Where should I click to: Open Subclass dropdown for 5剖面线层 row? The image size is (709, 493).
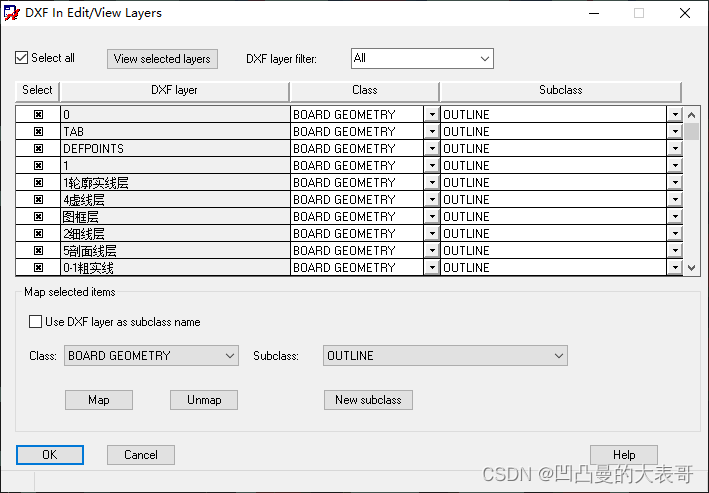pyautogui.click(x=675, y=251)
